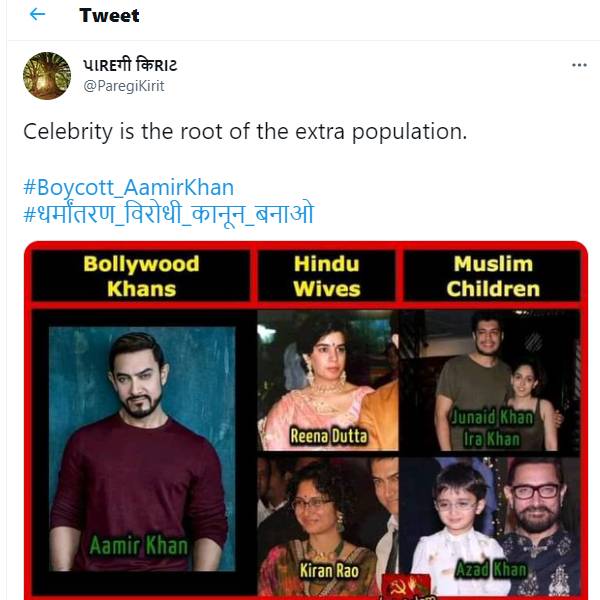The height and width of the screenshot is (600, 600).
Task: Click the Aamir Khan portrait photo
Action: 142,448
